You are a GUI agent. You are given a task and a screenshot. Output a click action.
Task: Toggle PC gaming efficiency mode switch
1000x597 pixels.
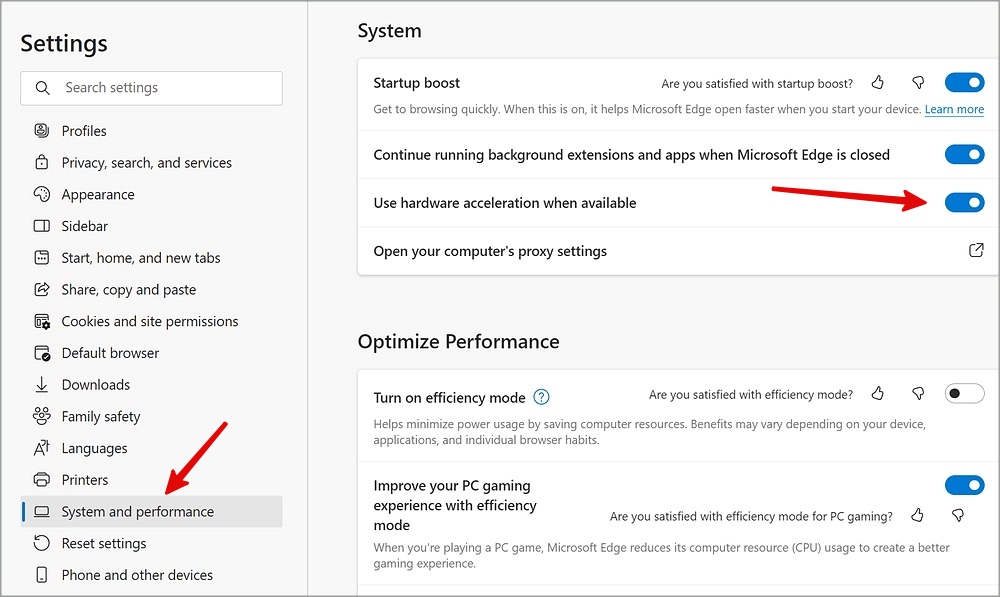click(964, 485)
